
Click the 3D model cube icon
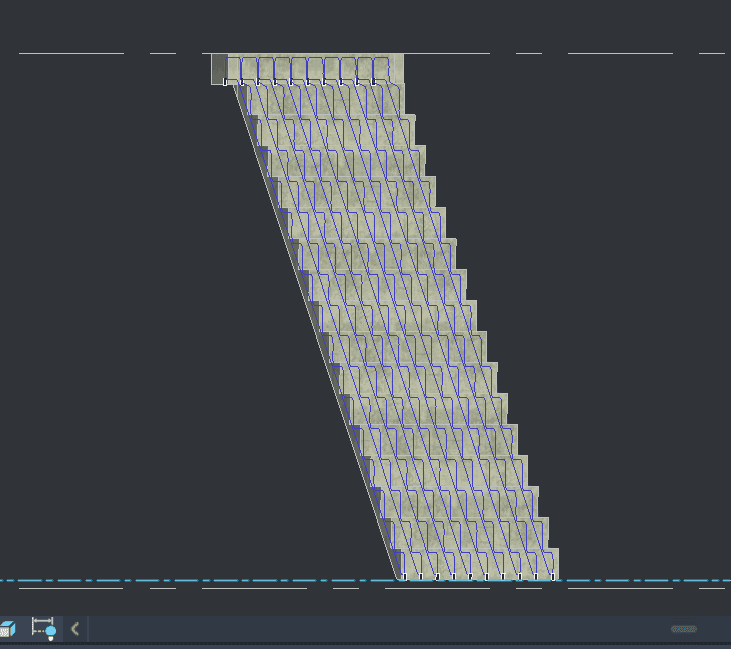coord(7,629)
